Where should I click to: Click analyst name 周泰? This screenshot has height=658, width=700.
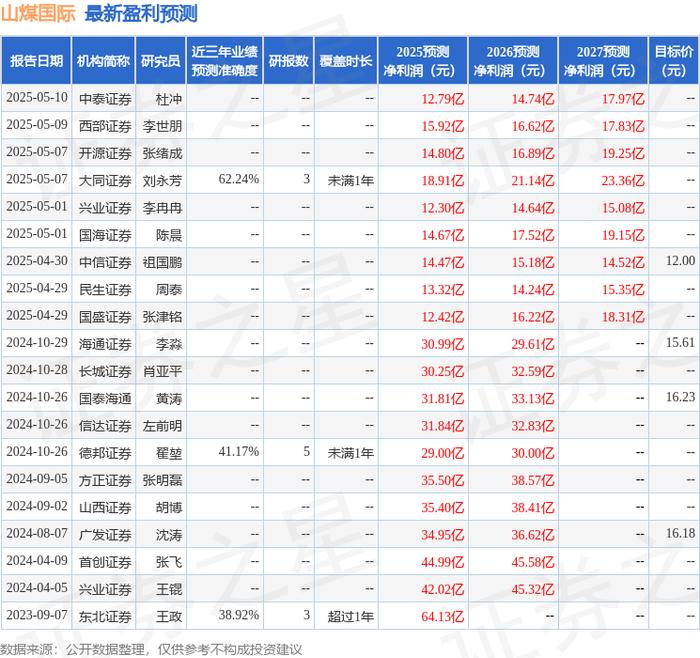169,289
